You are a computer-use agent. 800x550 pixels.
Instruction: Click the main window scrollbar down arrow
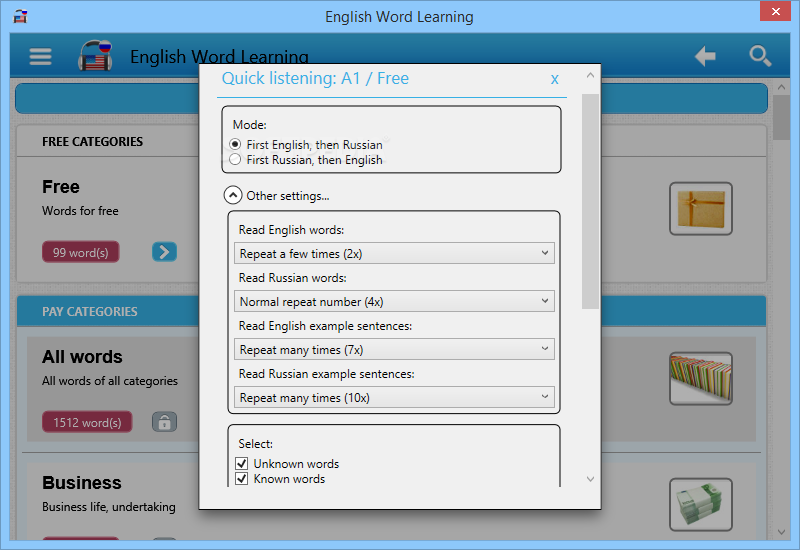coord(781,532)
